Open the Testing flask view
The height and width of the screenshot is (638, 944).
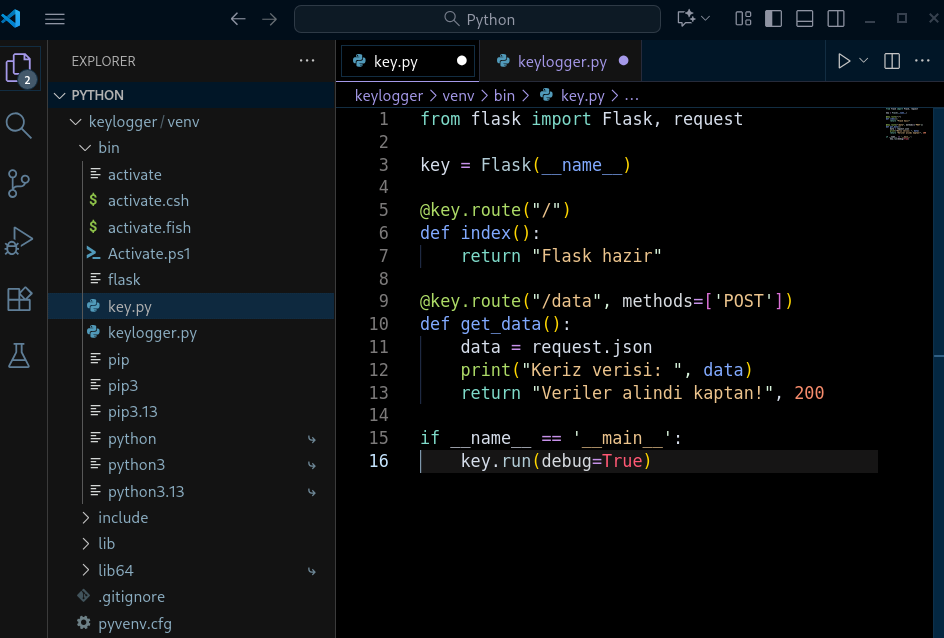[19, 356]
